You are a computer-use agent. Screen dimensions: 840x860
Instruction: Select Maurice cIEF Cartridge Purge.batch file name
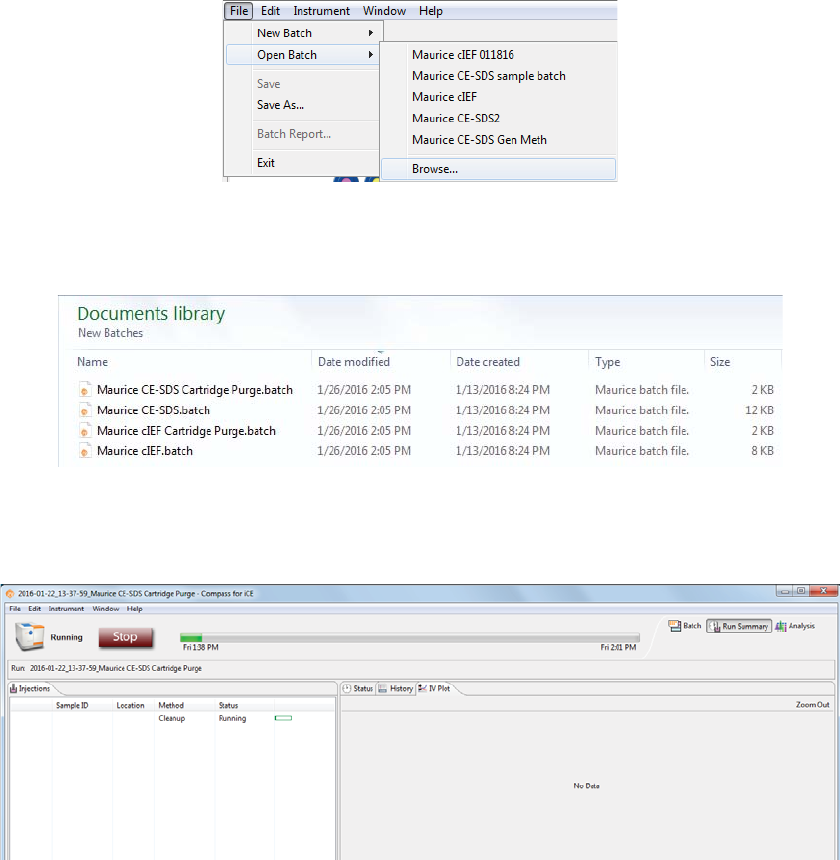click(x=186, y=431)
